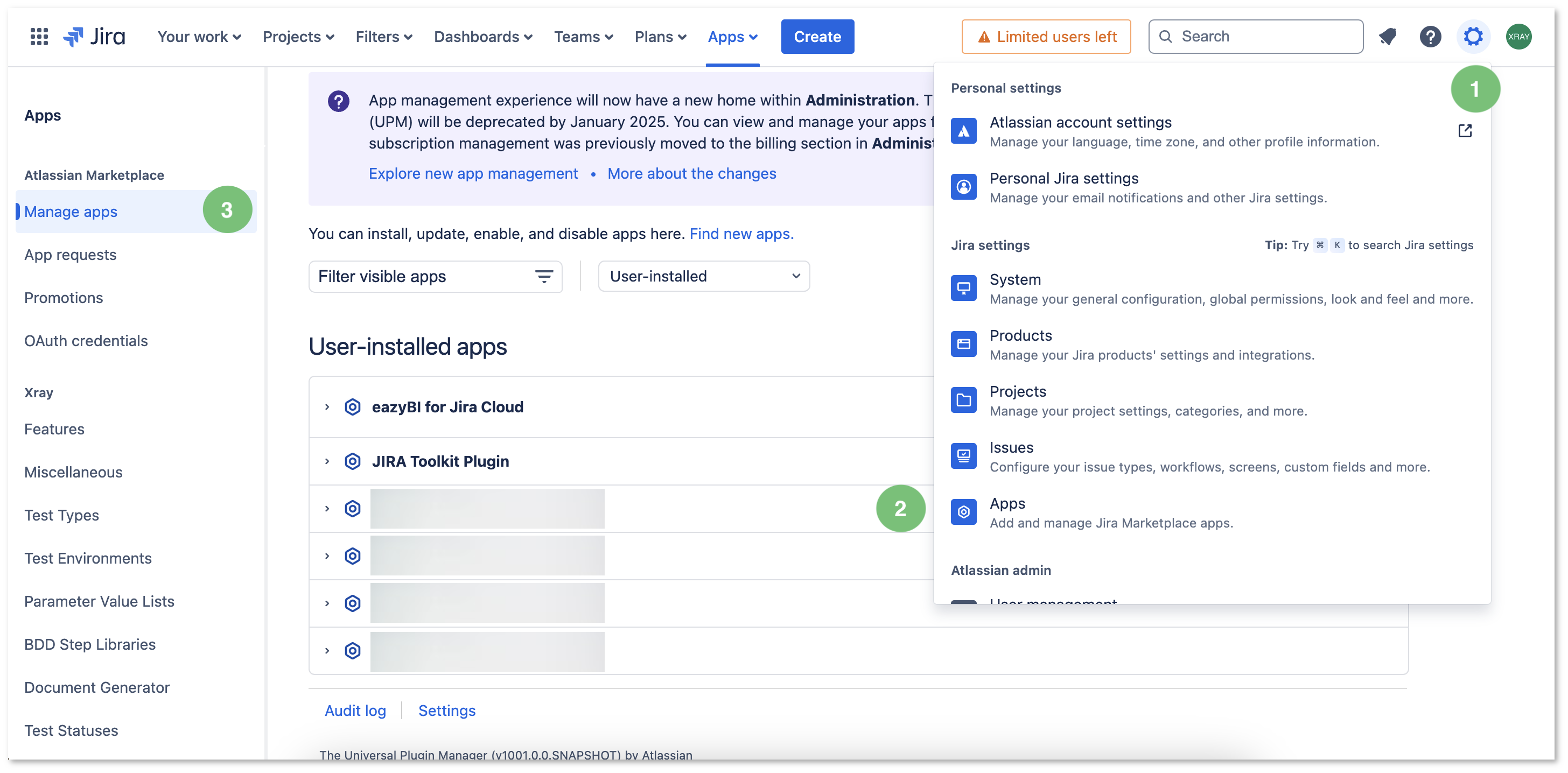Open Test Types in the sidebar
The height and width of the screenshot is (773, 1568).
click(x=61, y=516)
